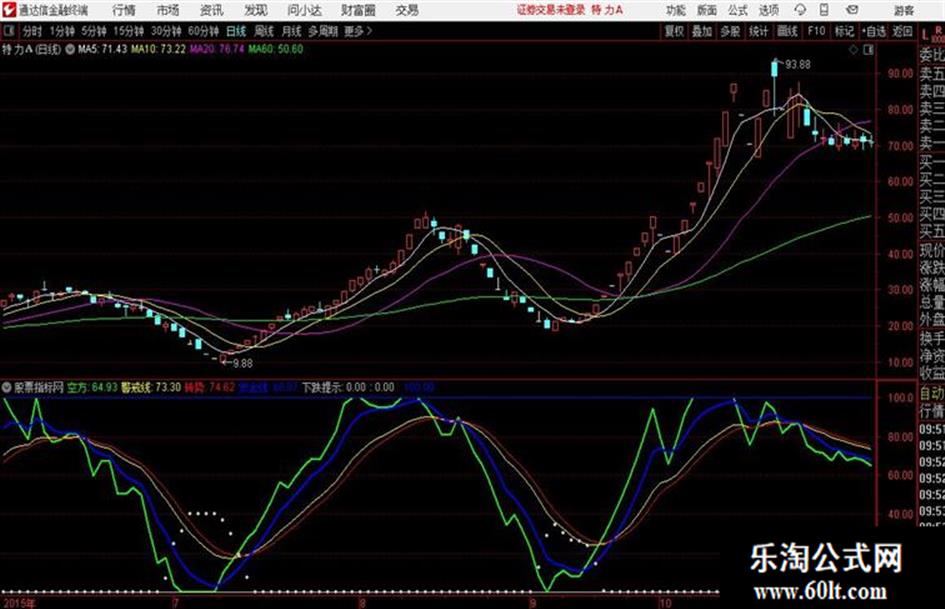Click the diamond icon at chart top-right
The image size is (945, 609).
pos(853,50)
